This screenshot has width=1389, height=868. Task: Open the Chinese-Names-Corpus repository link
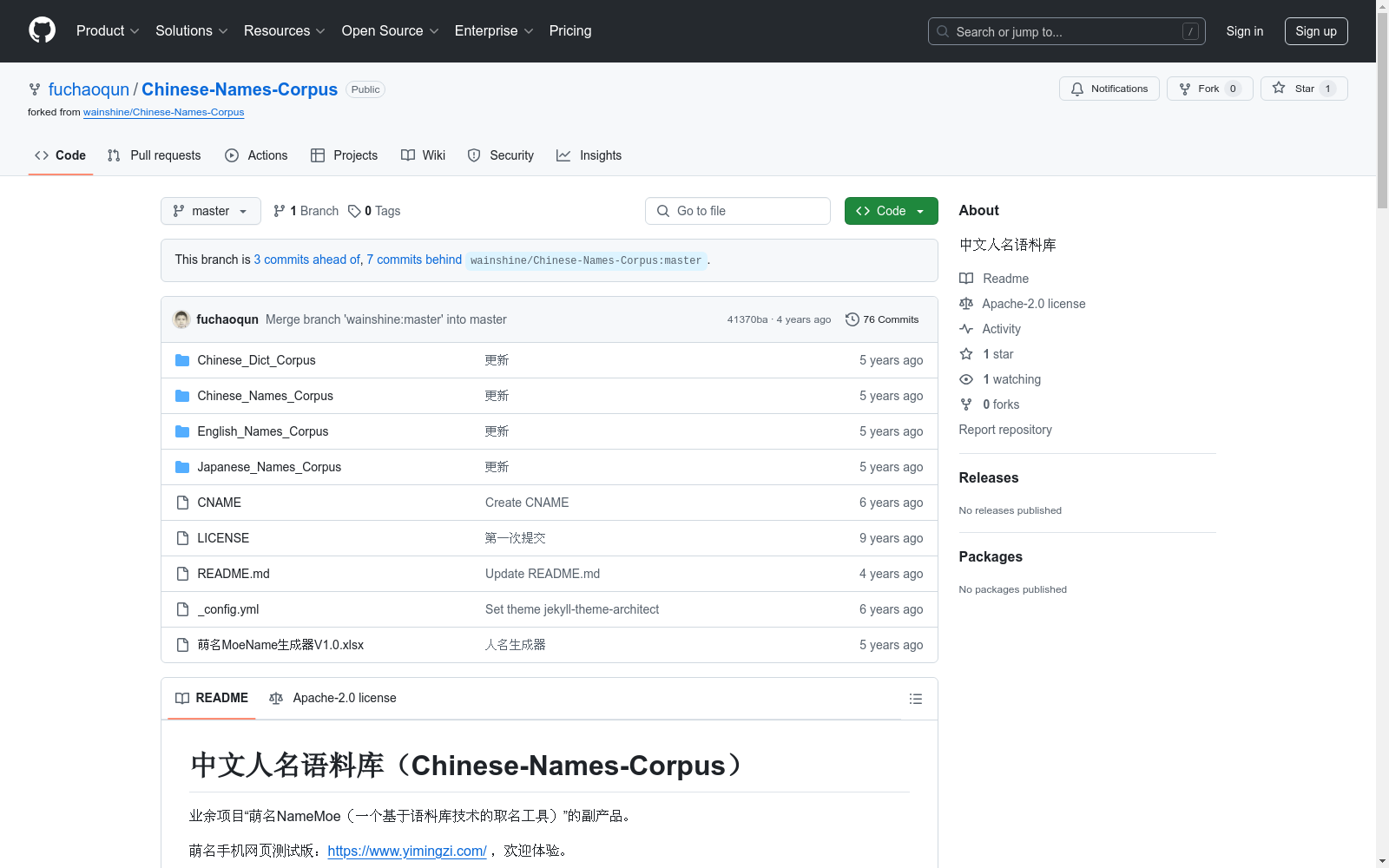240,89
